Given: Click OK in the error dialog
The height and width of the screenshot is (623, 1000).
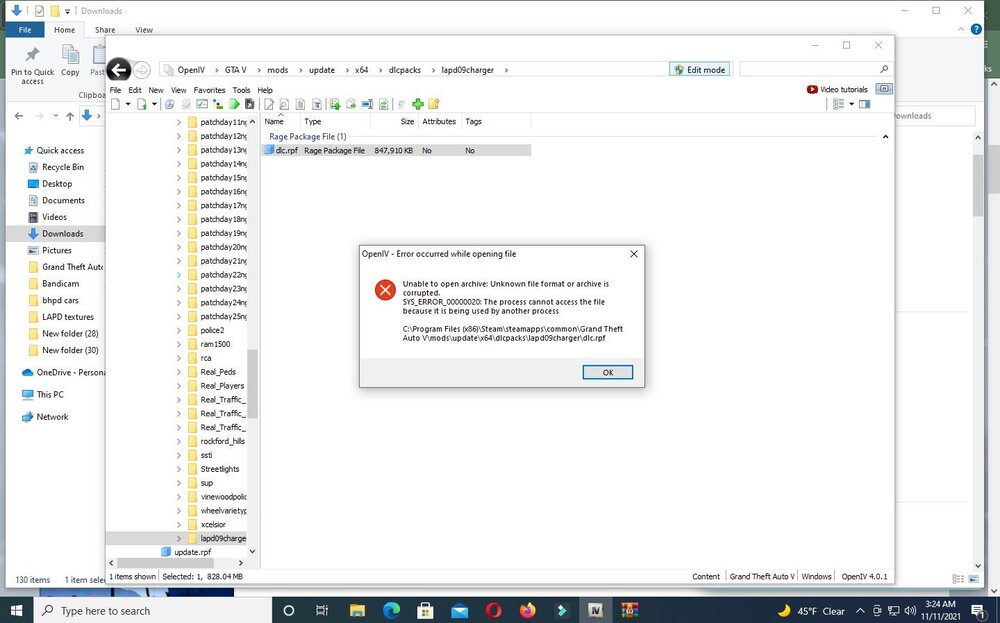Looking at the screenshot, I should tap(608, 372).
